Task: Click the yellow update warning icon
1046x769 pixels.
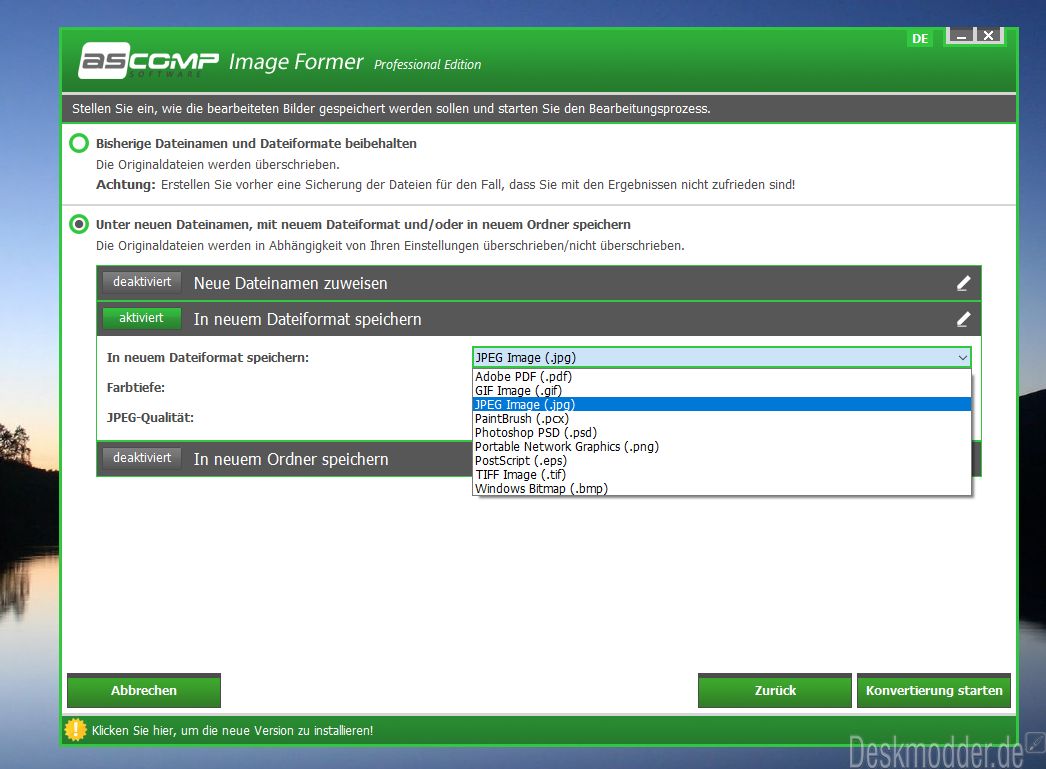Action: pyautogui.click(x=75, y=730)
